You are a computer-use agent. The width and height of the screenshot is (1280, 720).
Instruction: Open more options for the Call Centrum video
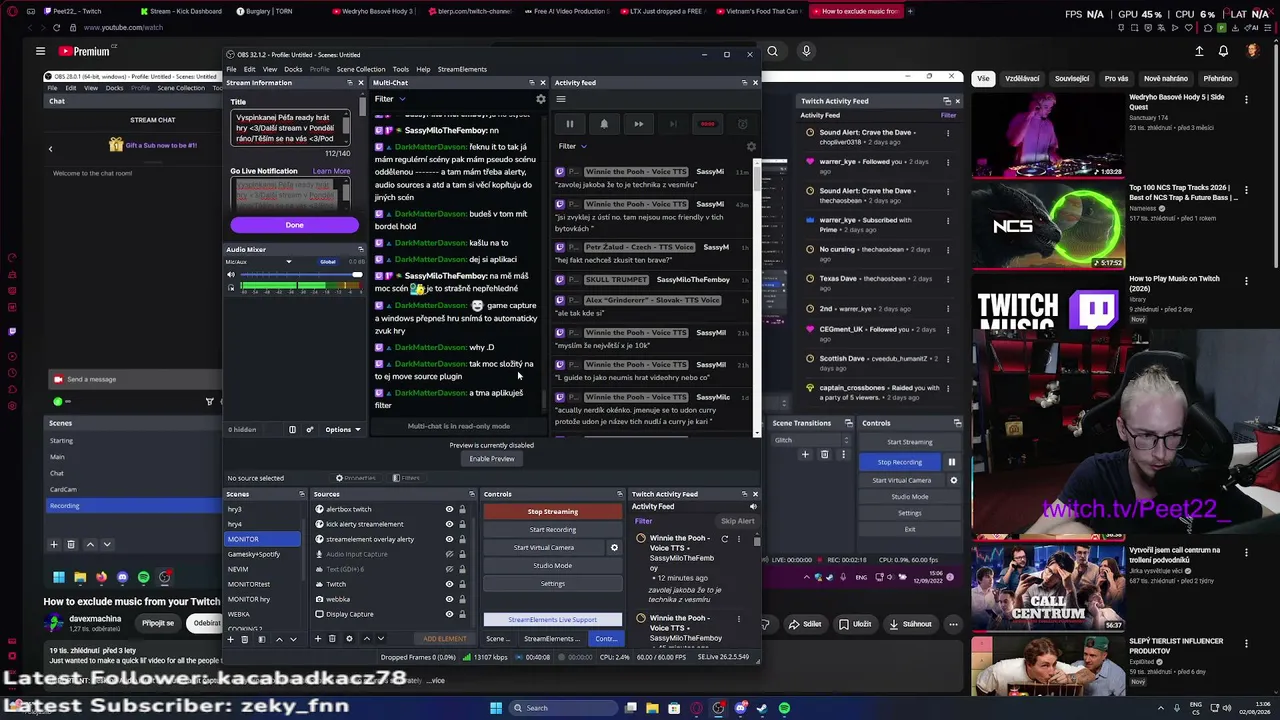coord(1246,551)
